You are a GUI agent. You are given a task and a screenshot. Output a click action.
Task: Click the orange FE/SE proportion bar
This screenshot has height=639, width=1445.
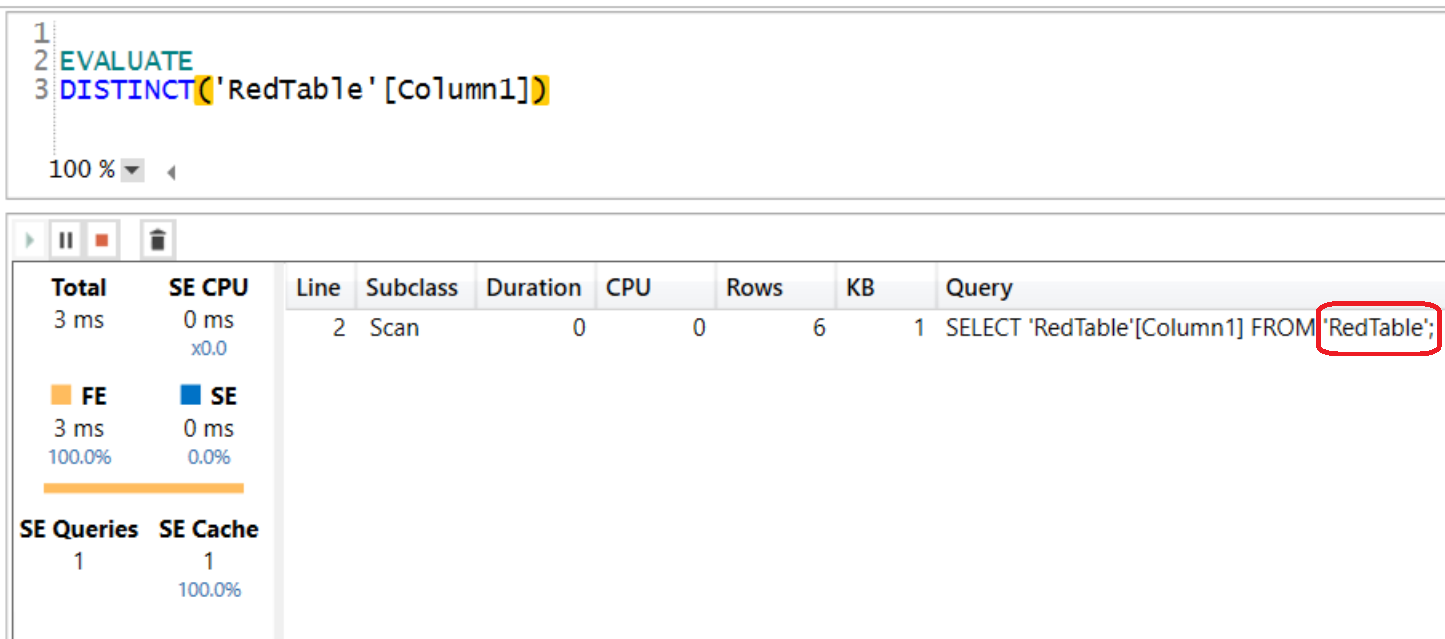pyautogui.click(x=143, y=488)
